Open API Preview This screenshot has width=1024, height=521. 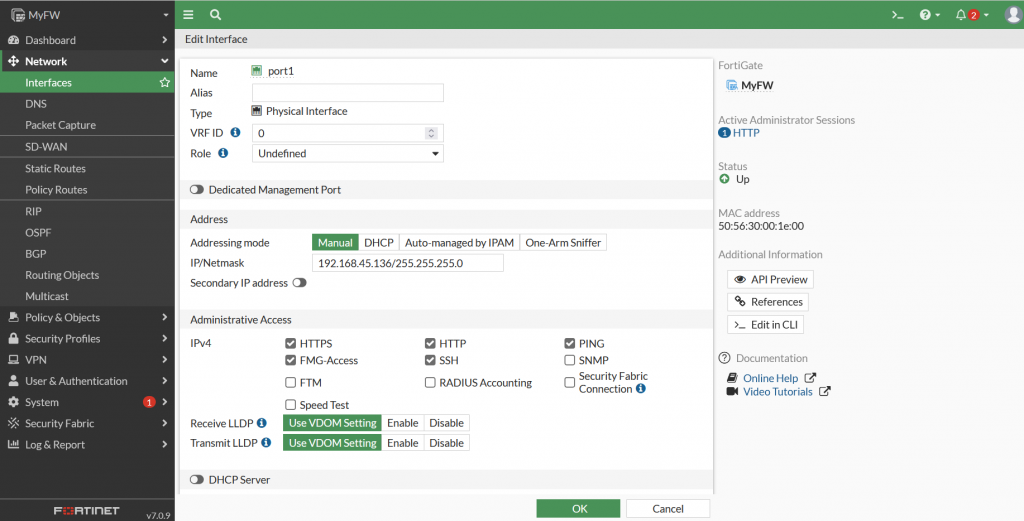pos(771,279)
